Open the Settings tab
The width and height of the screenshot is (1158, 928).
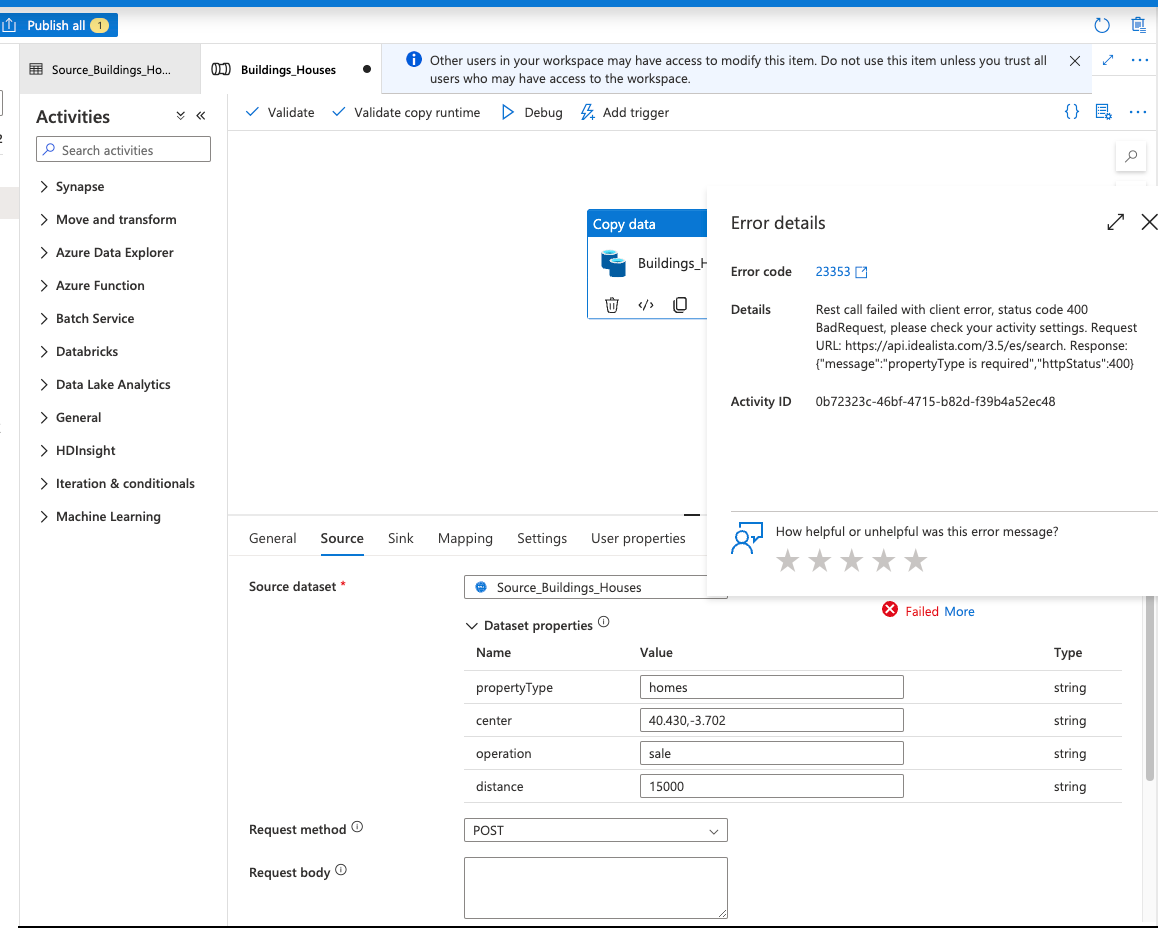[x=542, y=538]
